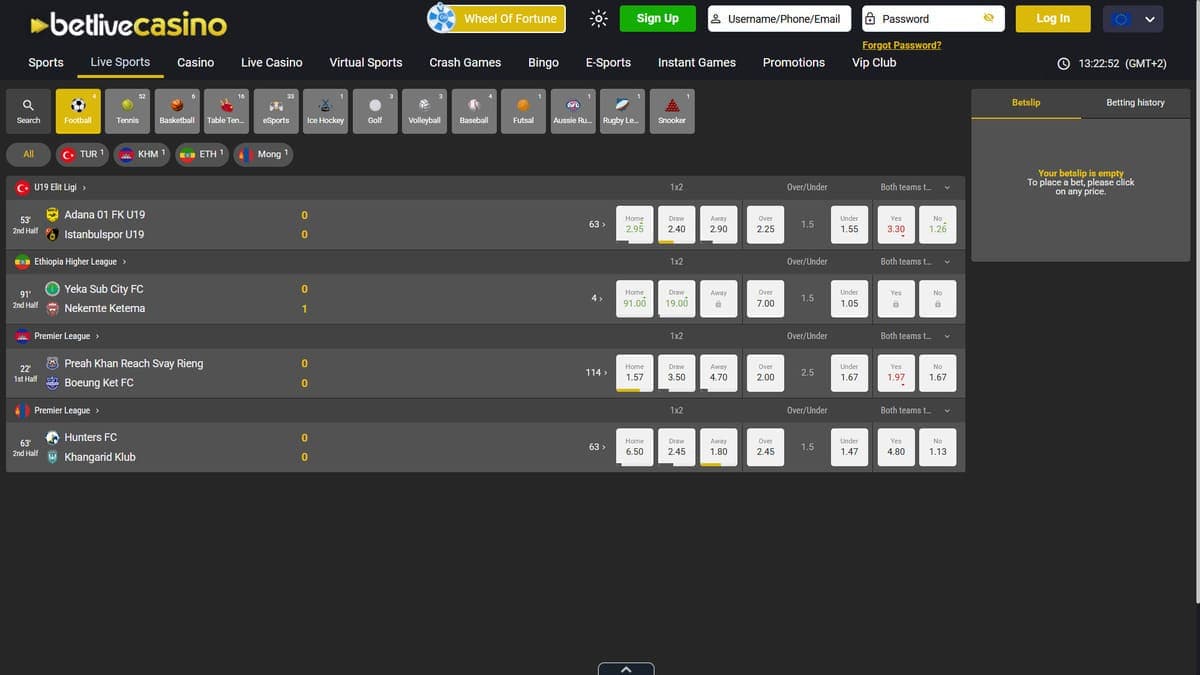The height and width of the screenshot is (675, 1200).
Task: Select the Aussie Rules sport icon
Action: click(573, 111)
